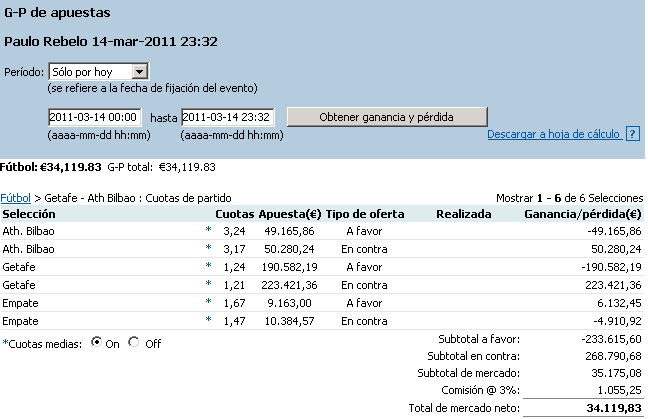Click the Obtener ganancia y pérdida button

tap(387, 117)
